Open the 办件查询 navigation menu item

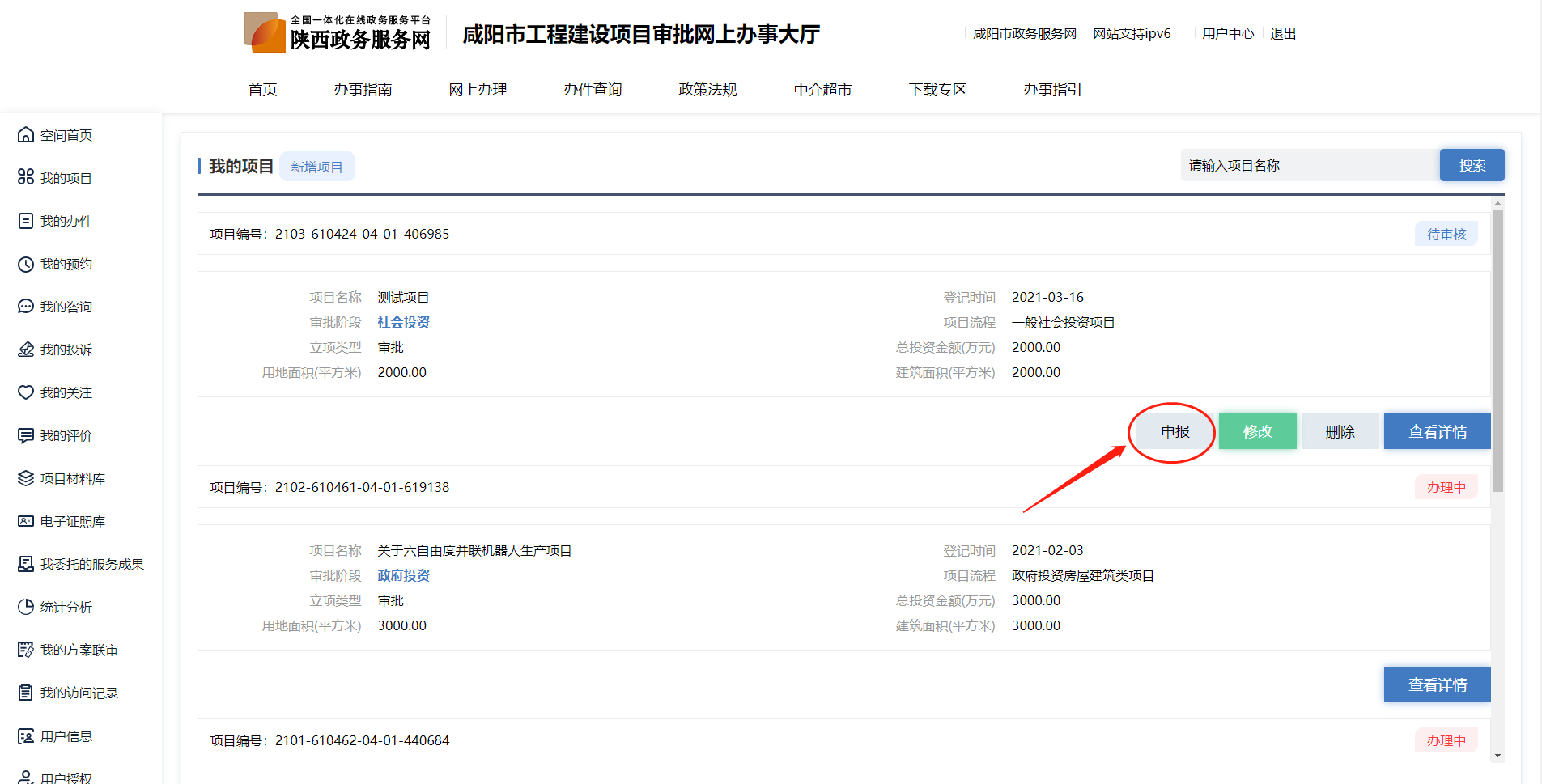pos(593,90)
